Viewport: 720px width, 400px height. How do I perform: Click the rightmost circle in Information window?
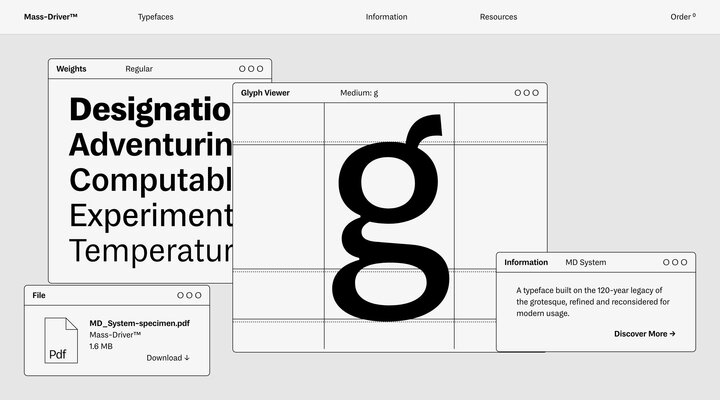[685, 262]
